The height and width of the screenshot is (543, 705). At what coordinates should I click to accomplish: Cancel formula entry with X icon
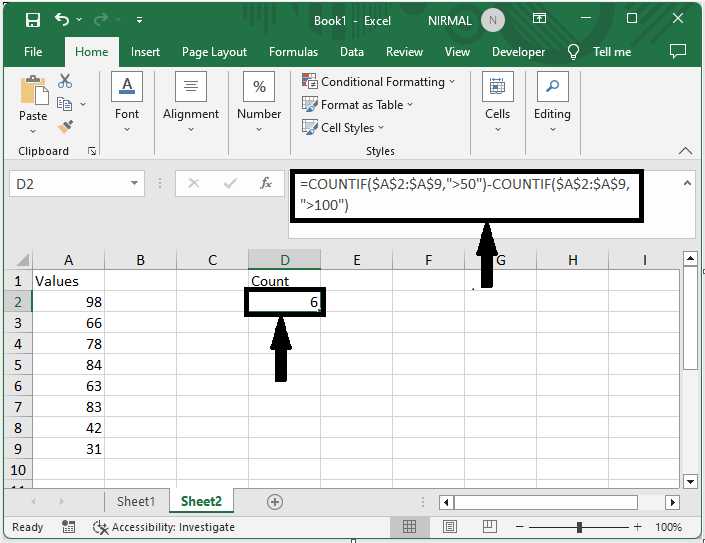(194, 183)
